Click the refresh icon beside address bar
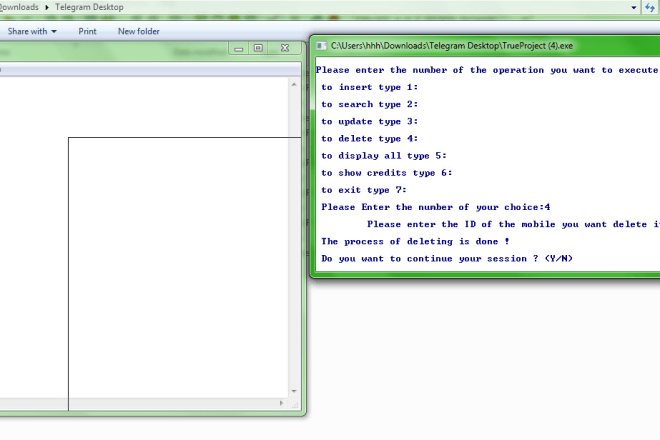The width and height of the screenshot is (660, 440). [x=650, y=7]
